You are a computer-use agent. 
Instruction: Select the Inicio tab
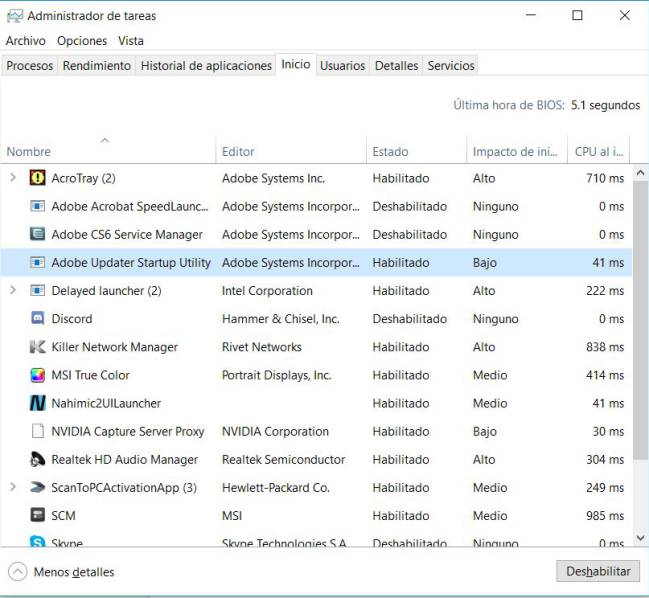tap(296, 64)
